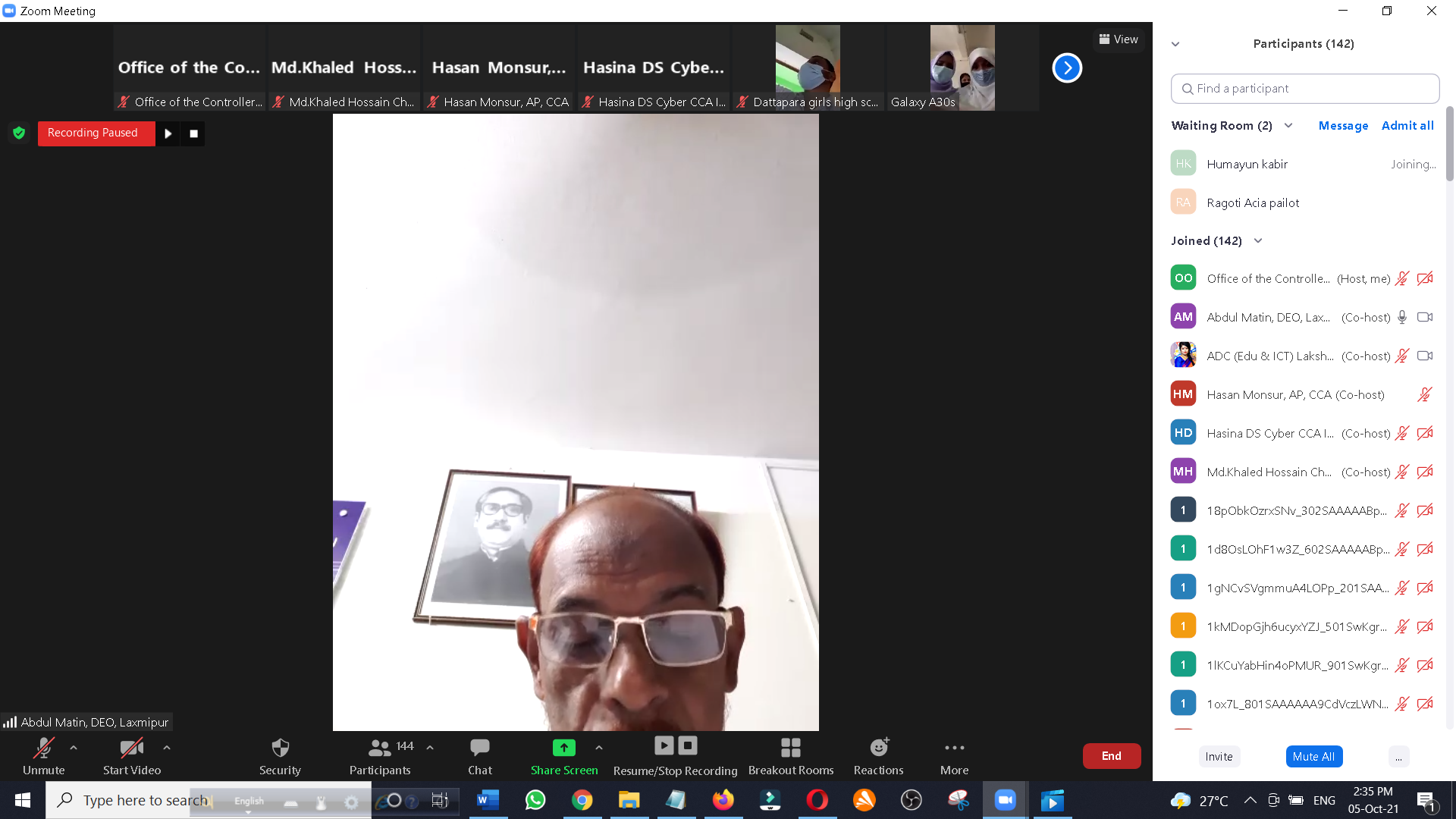
Task: Click the Mute All button
Action: pyautogui.click(x=1313, y=757)
